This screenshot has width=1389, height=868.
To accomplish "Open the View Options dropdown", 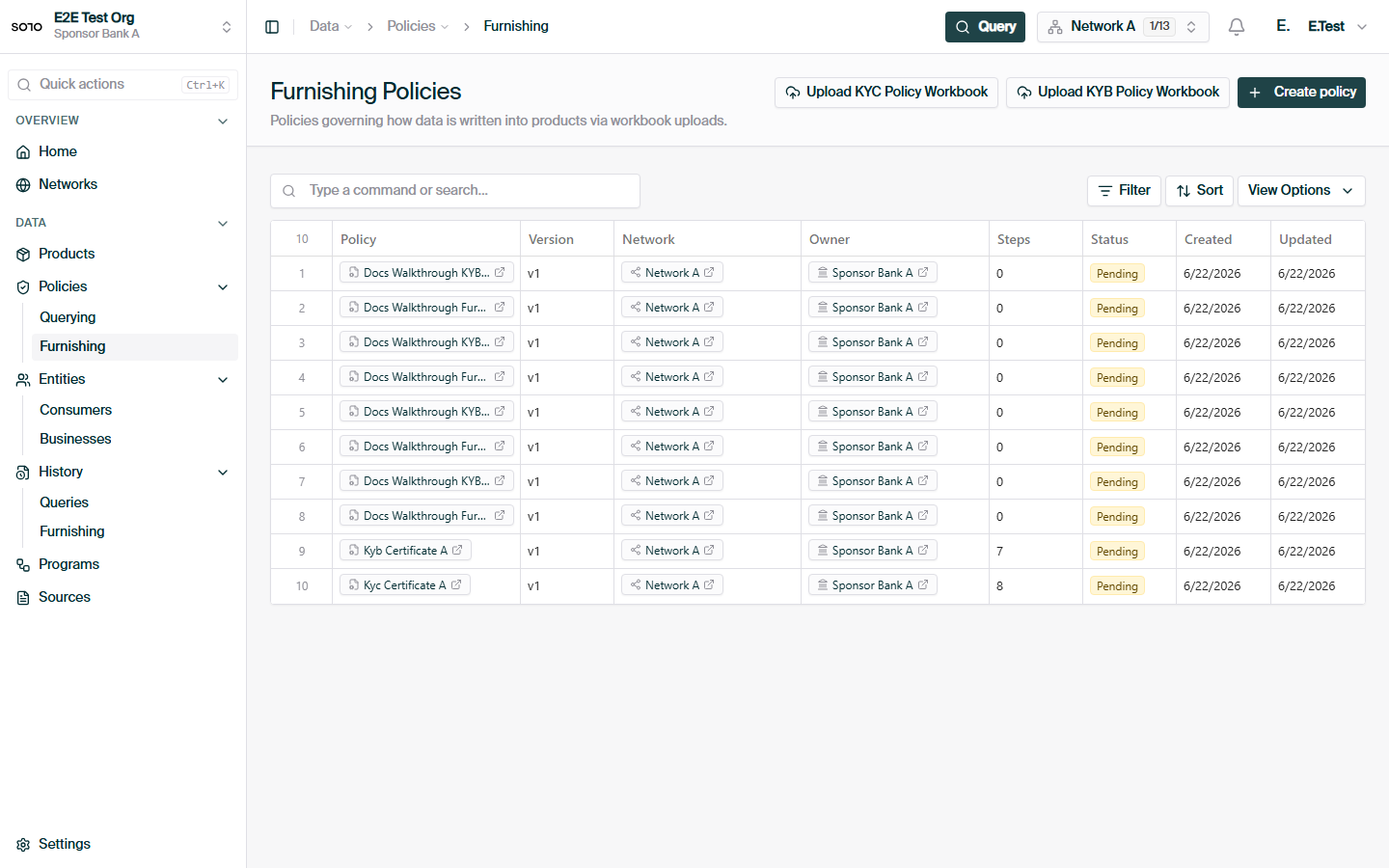I will click(x=1301, y=191).
